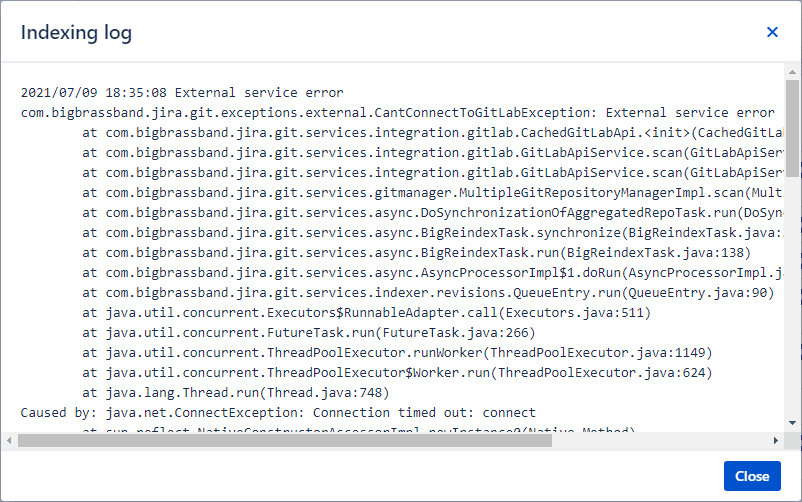Click the vertical scrollbar thumb
This screenshot has height=502, width=802.
792,128
